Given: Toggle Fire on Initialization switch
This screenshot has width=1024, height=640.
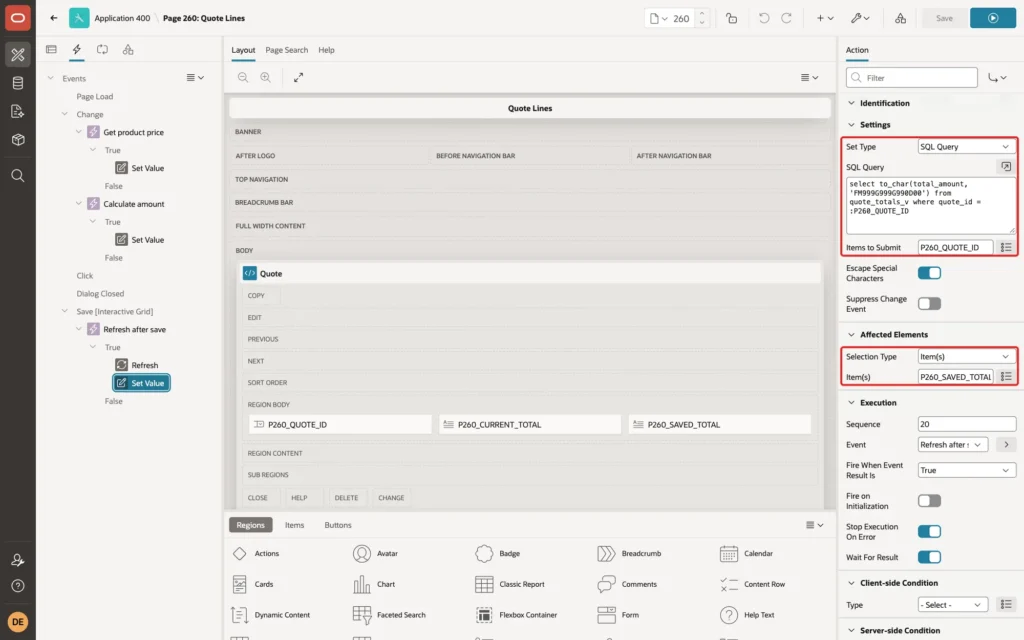Looking at the screenshot, I should [x=929, y=501].
